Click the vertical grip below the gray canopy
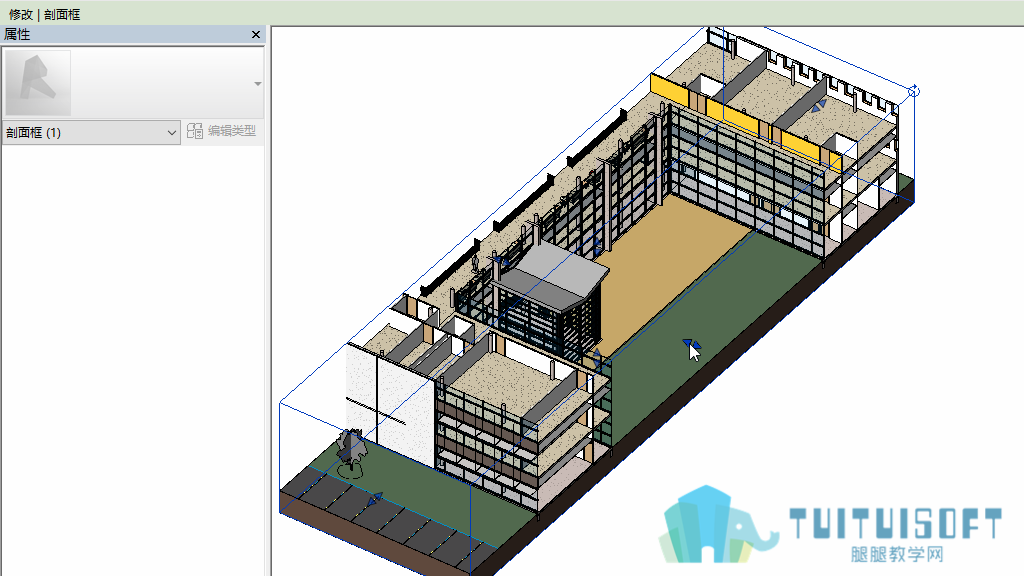This screenshot has width=1024, height=576. 597,356
